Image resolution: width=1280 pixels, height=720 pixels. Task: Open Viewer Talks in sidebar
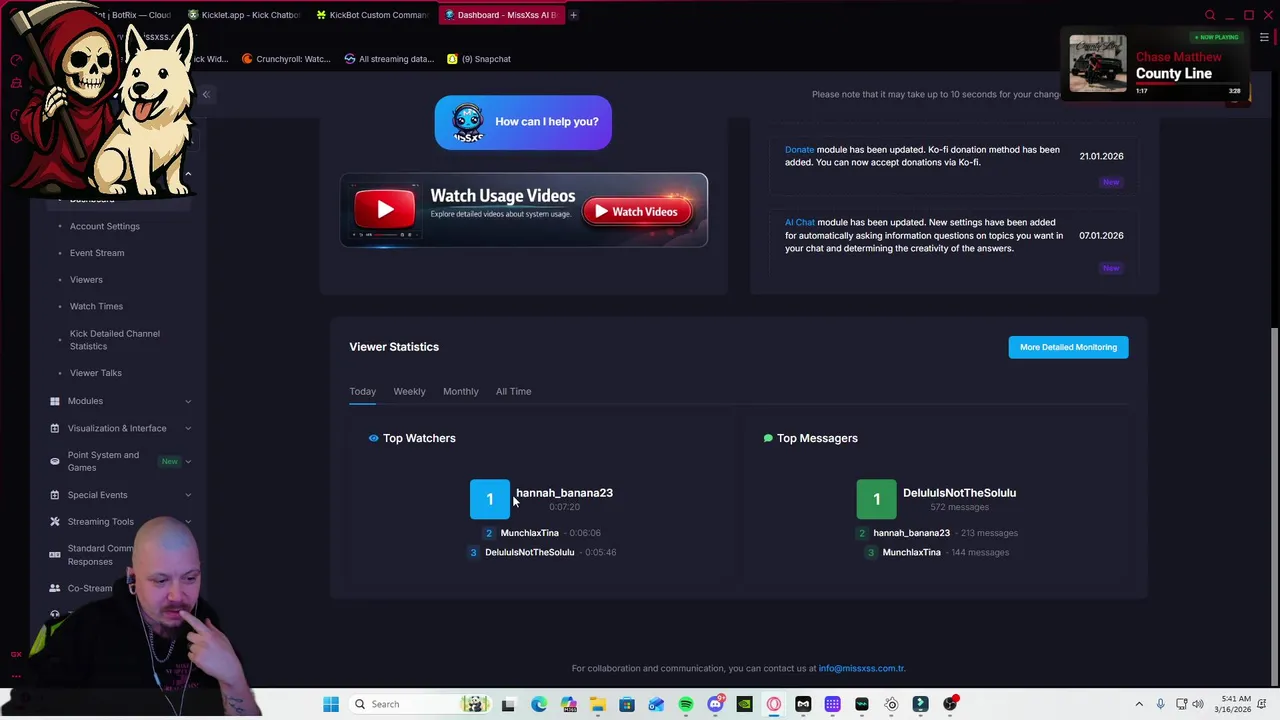click(x=96, y=373)
